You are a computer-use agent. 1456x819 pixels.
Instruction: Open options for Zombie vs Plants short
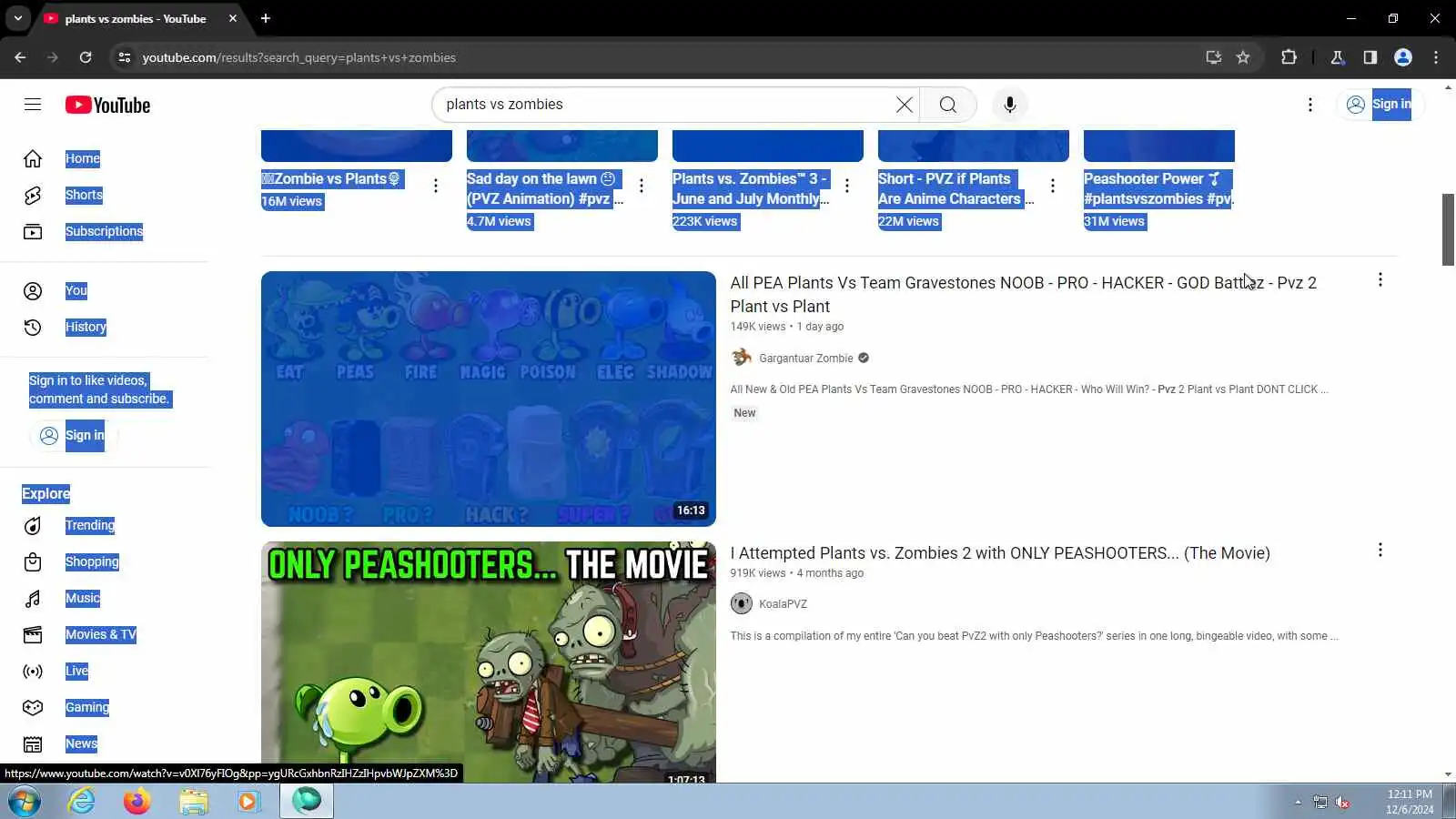[436, 186]
